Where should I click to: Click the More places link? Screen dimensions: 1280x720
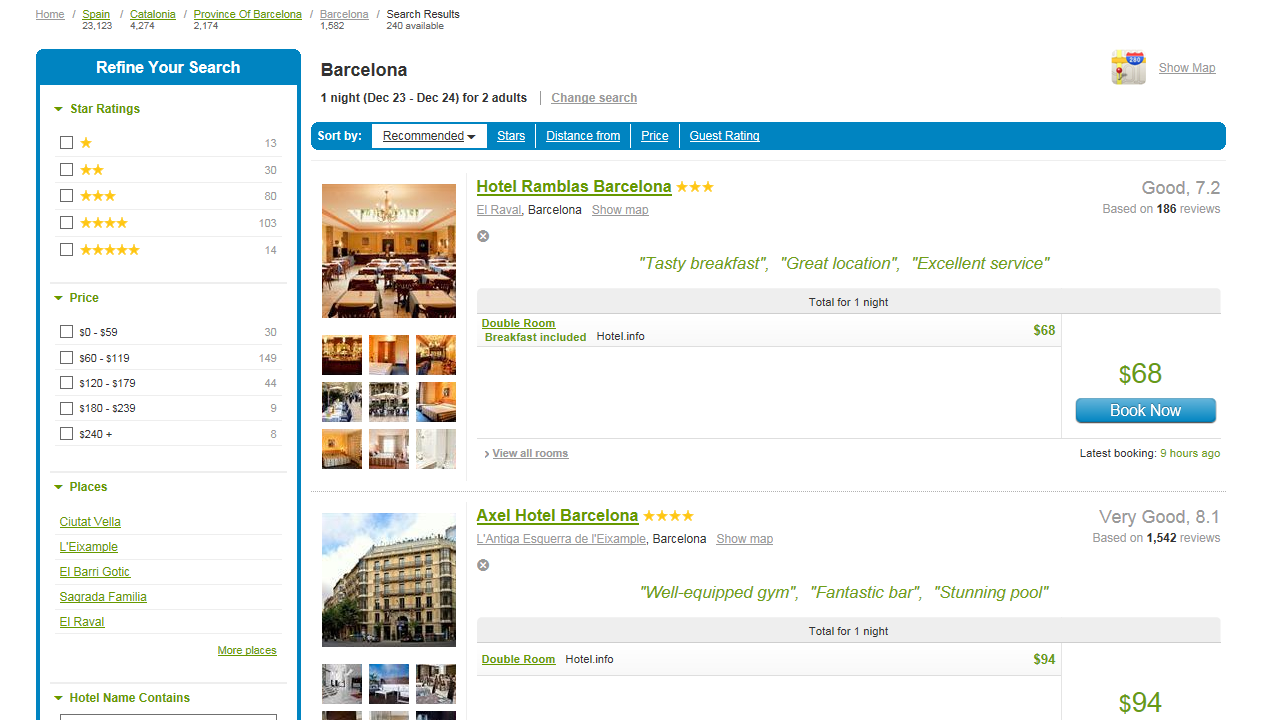(x=247, y=651)
